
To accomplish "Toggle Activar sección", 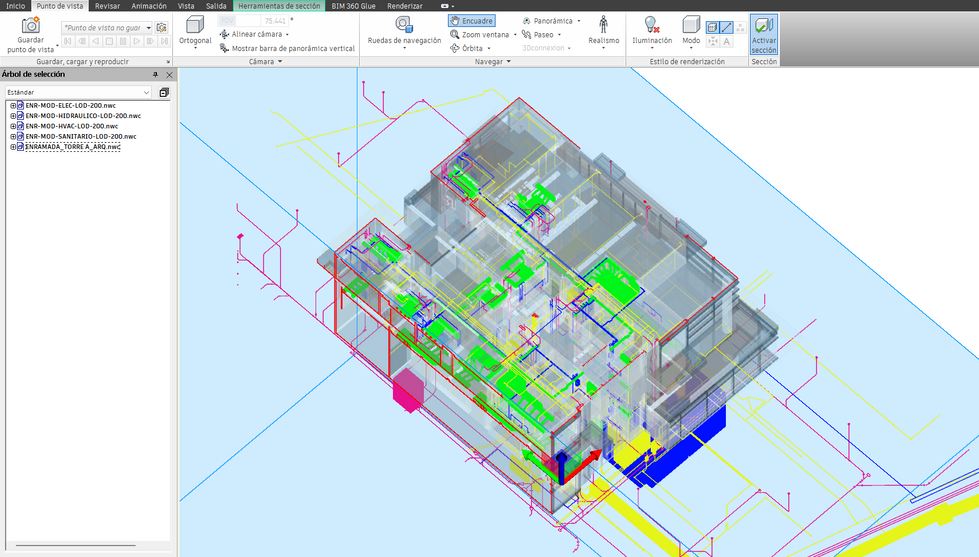I will tap(764, 34).
